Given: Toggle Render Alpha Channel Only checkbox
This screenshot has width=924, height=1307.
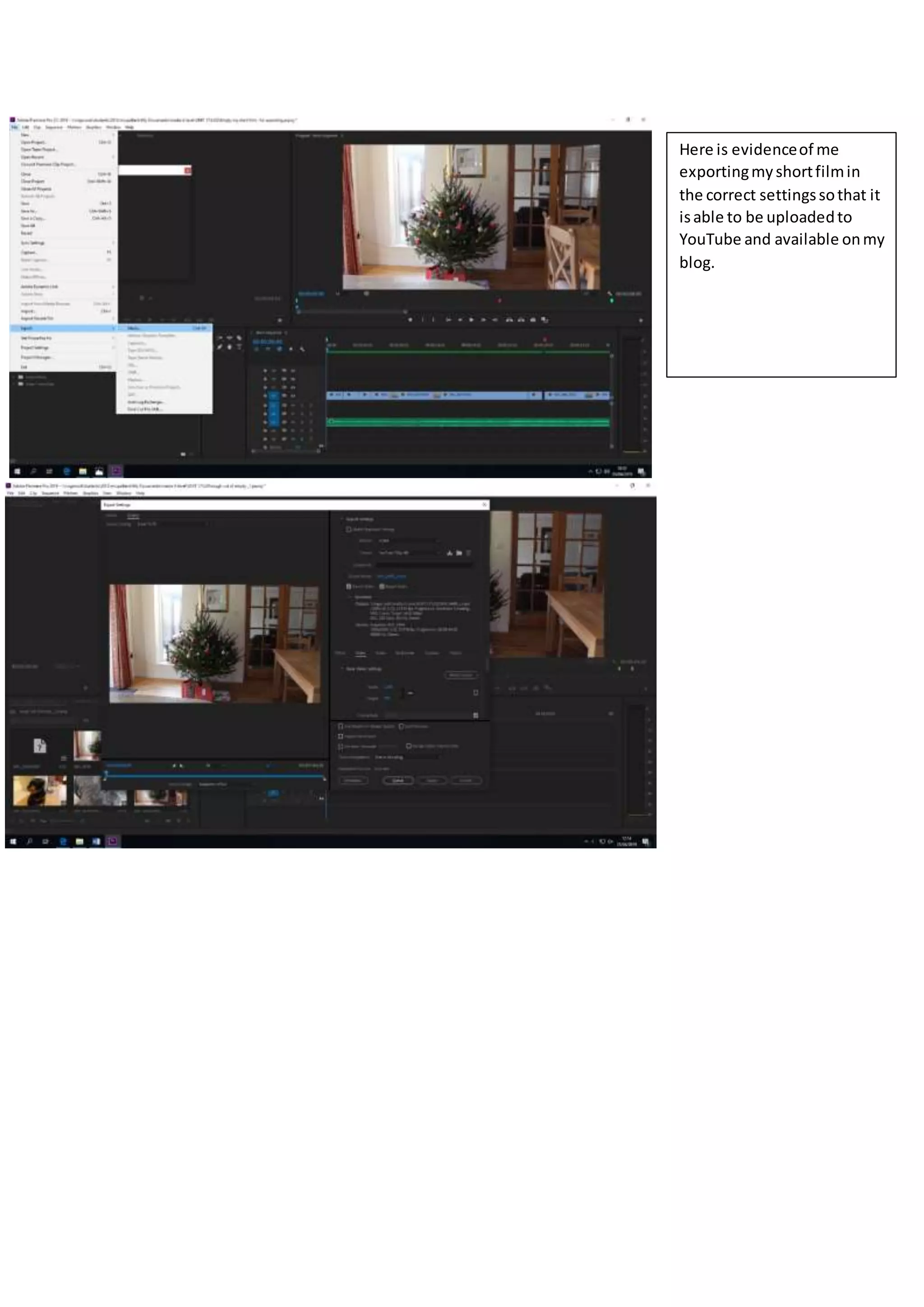Looking at the screenshot, I should click(x=408, y=746).
